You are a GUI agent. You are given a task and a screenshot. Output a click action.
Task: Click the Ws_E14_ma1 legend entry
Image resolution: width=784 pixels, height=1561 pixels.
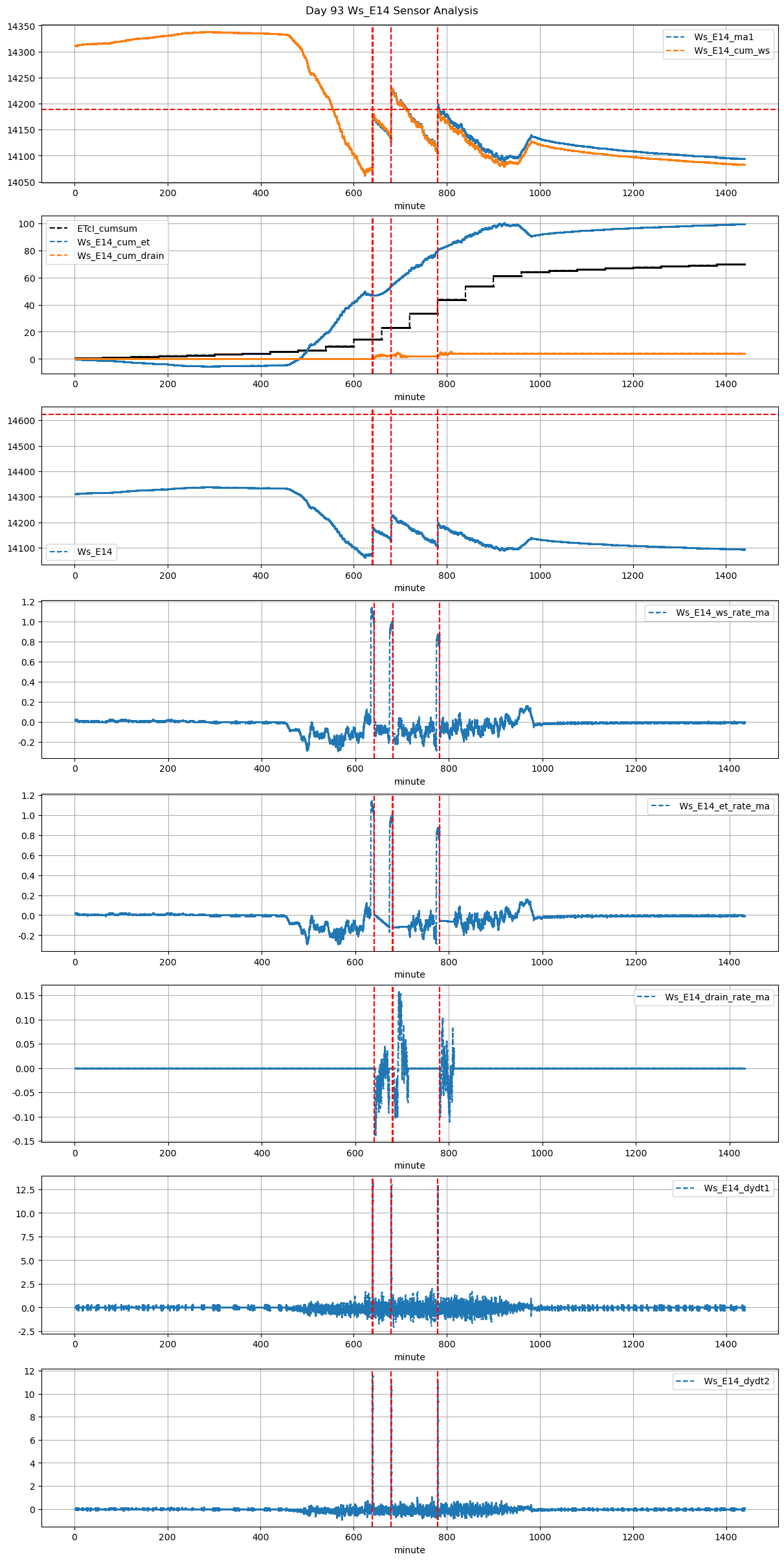(723, 37)
